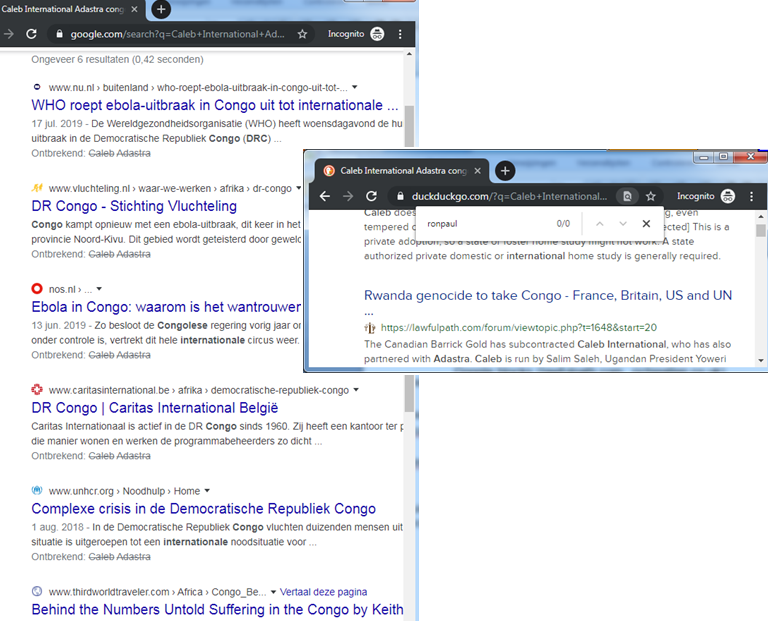
Task: Expand options arrow for www.vluchteling.nl result
Action: [x=298, y=188]
